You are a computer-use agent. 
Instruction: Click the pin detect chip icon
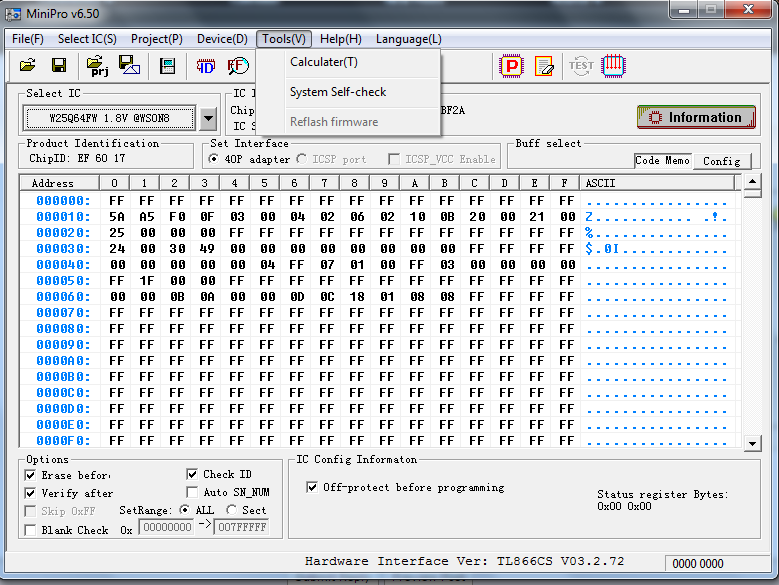tap(613, 66)
